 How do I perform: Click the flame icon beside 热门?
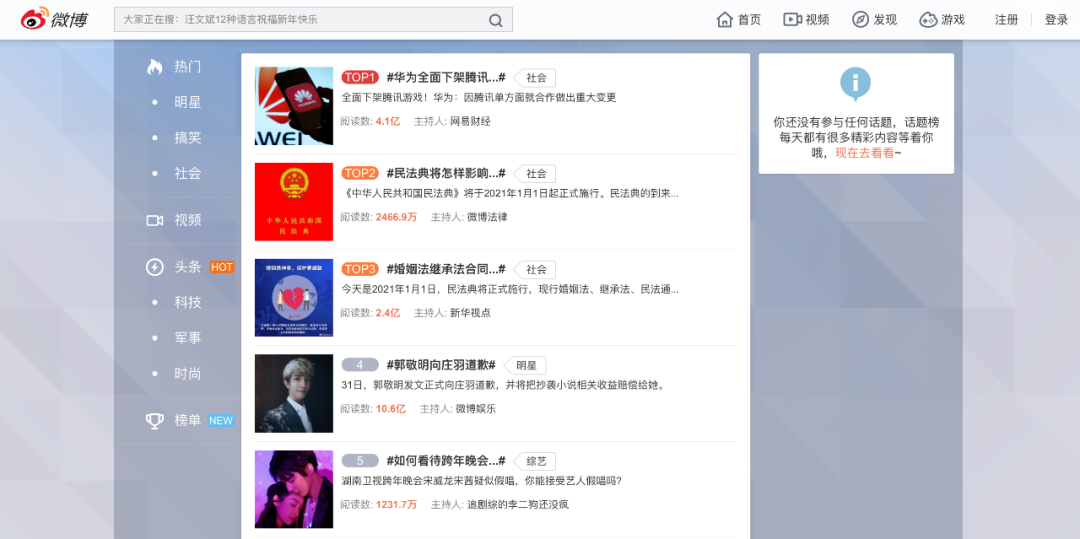pyautogui.click(x=154, y=67)
